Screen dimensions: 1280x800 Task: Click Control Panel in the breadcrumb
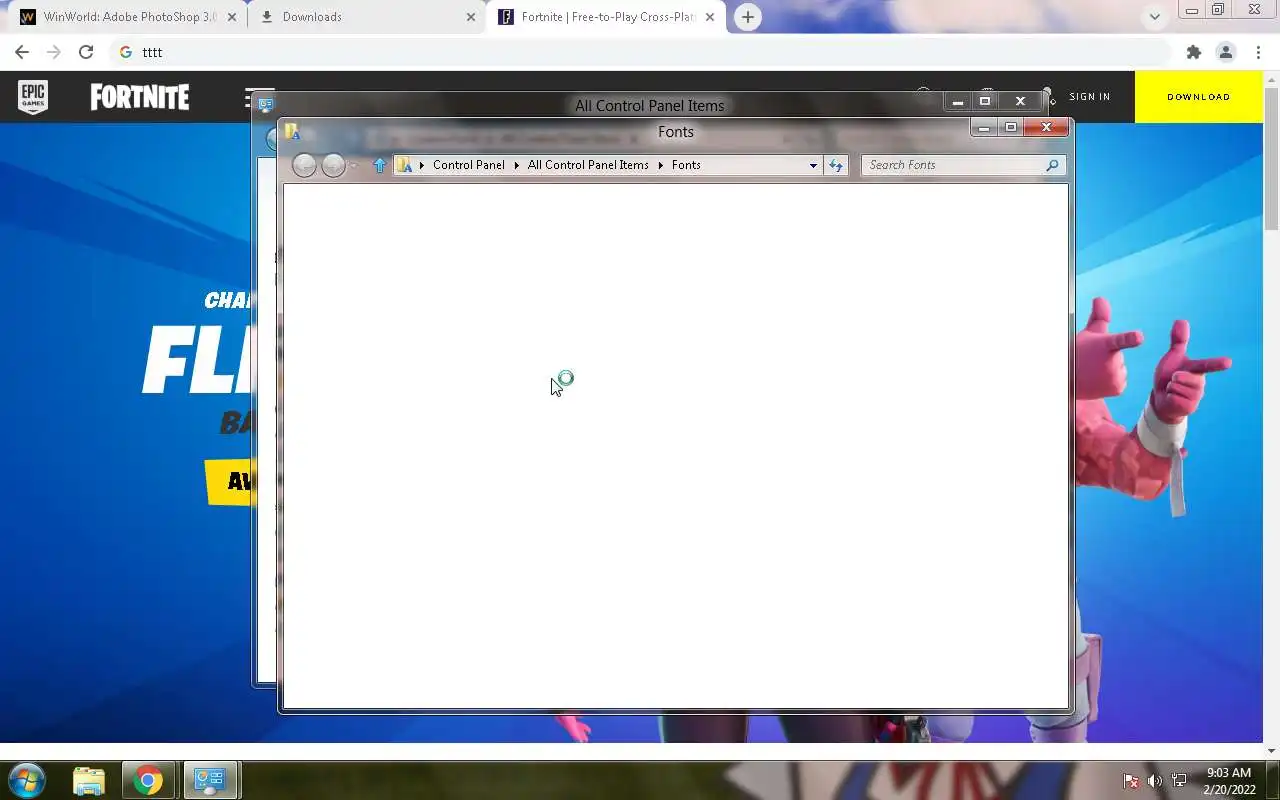(469, 165)
